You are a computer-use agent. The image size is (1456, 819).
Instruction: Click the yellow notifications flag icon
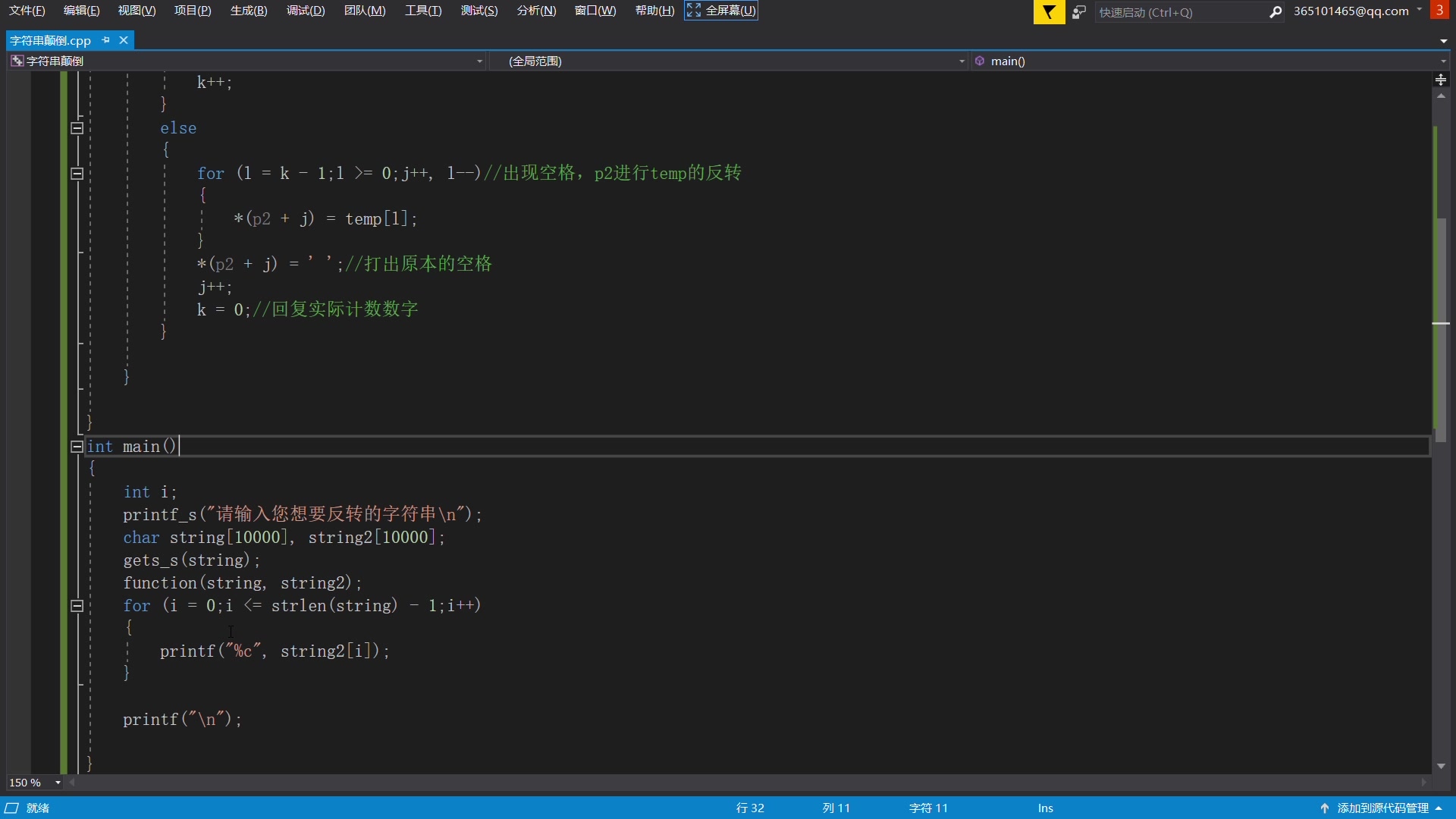click(x=1049, y=12)
